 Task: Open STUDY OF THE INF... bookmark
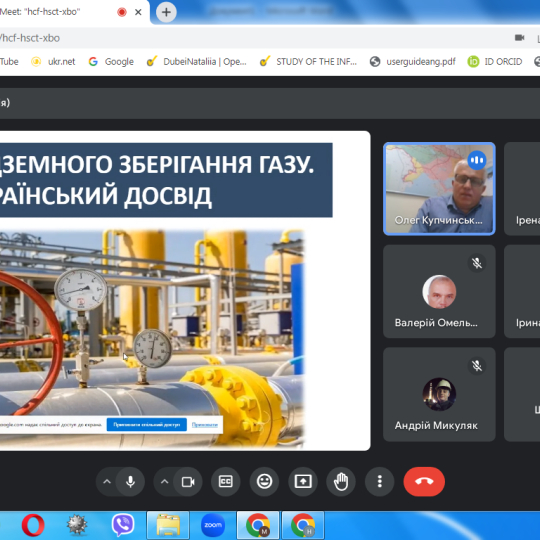pos(308,62)
